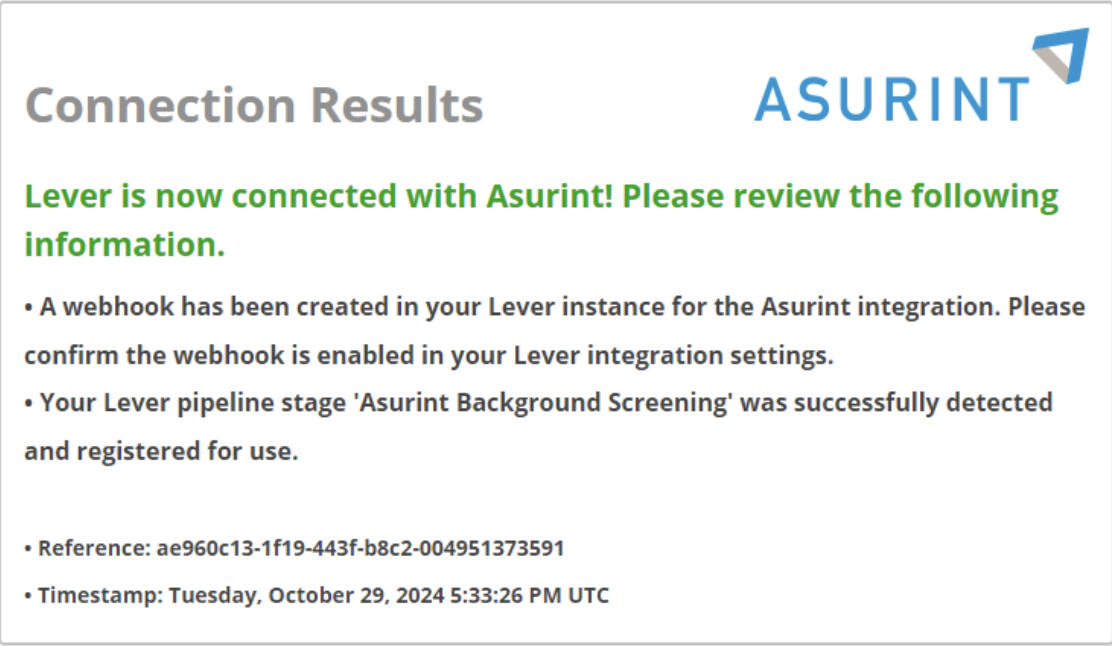The width and height of the screenshot is (1112, 646).
Task: Click the time 5:33:26 PM UTC
Action: (x=530, y=595)
